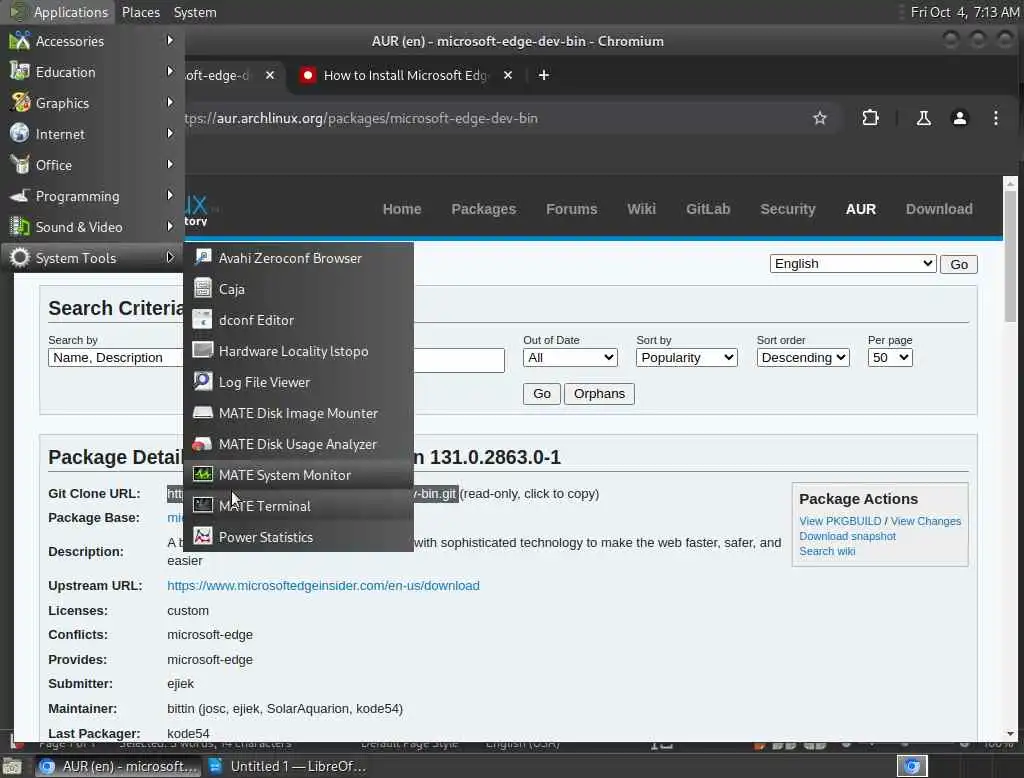The height and width of the screenshot is (778, 1024).
Task: Open the Forums nav link
Action: point(571,209)
